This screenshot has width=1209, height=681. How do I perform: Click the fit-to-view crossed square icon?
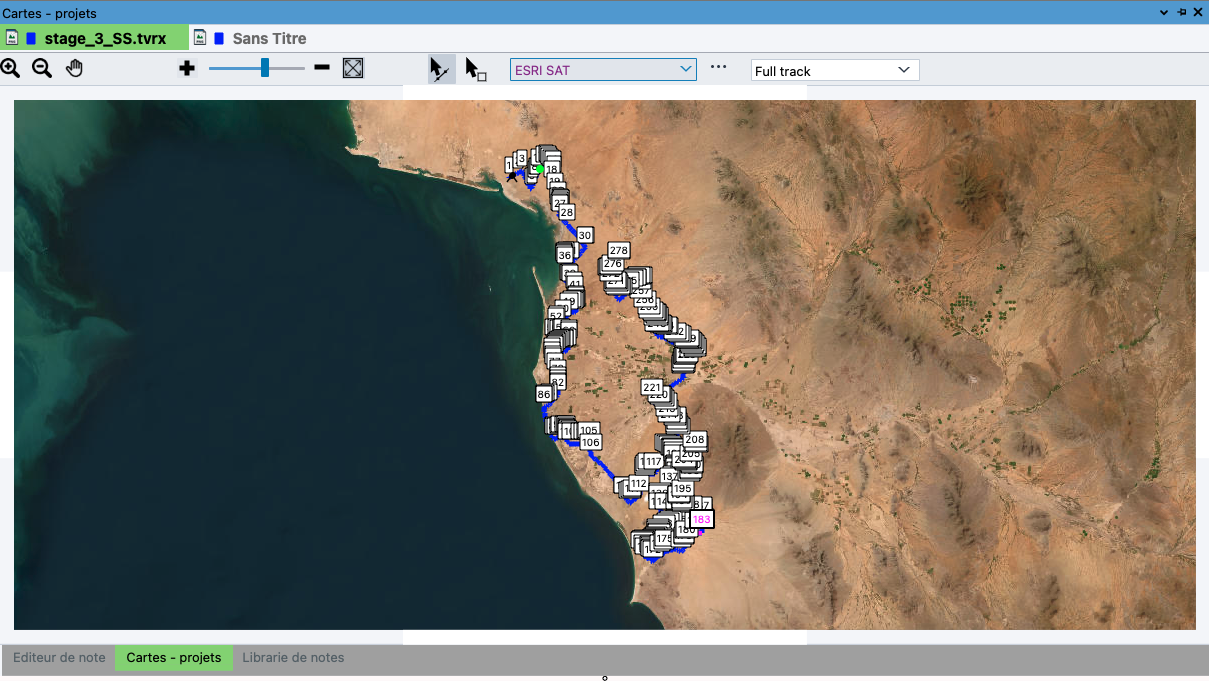pos(353,68)
